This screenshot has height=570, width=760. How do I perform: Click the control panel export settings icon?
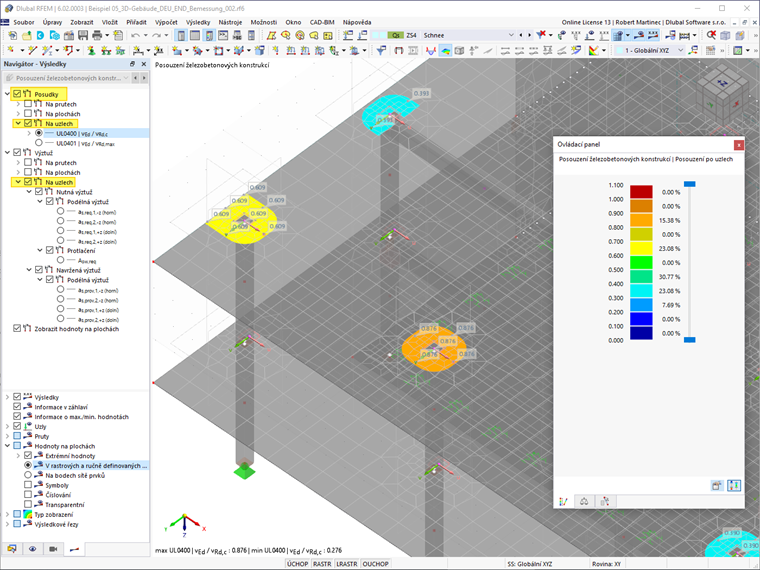pos(717,485)
